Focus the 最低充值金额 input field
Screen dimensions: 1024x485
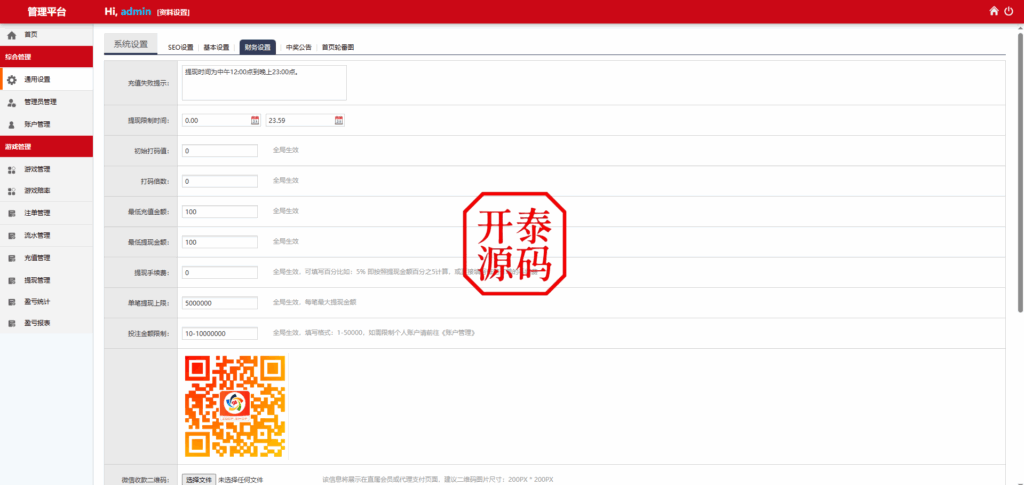pos(219,211)
